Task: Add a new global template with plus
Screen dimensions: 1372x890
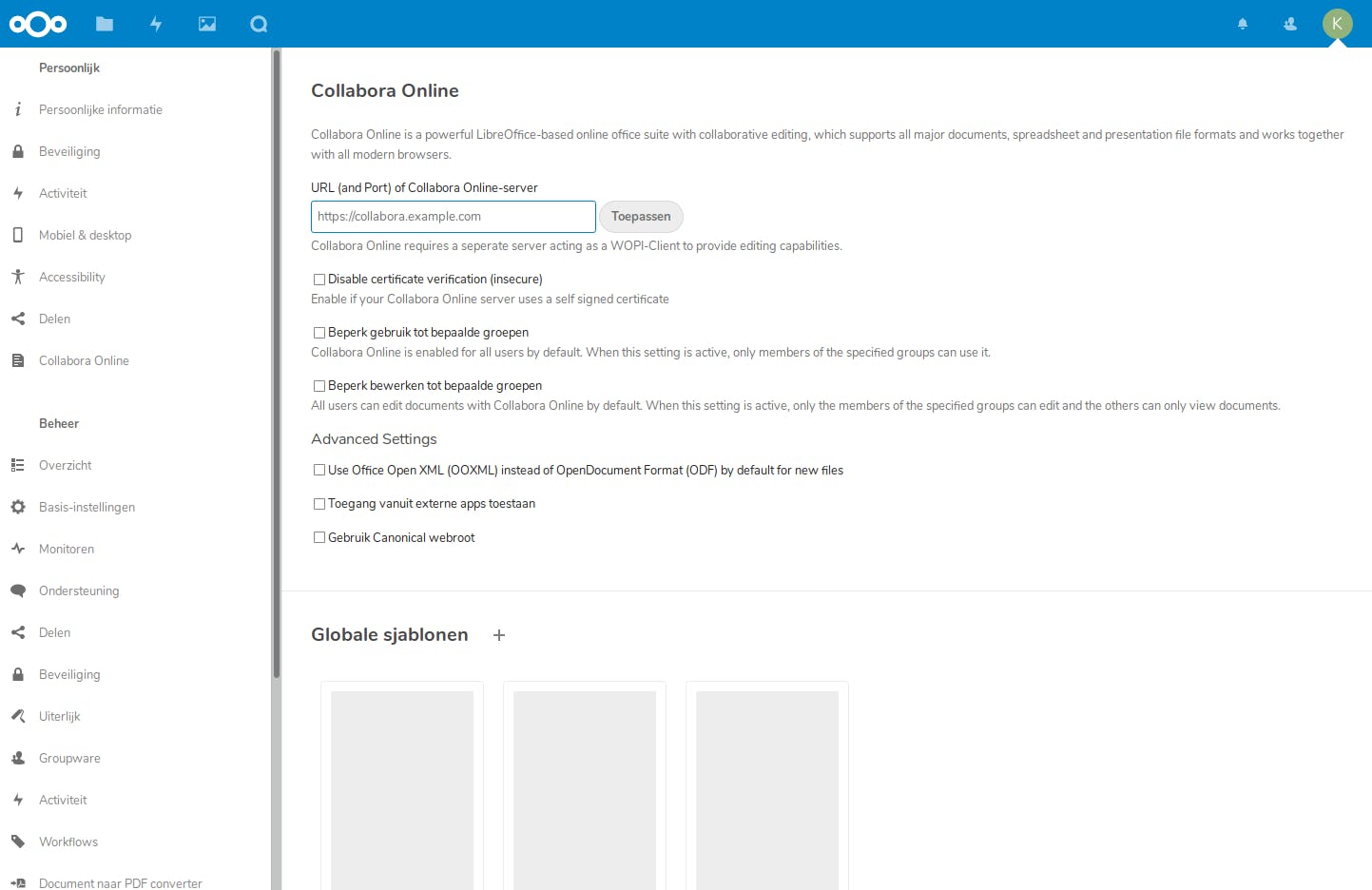Action: point(499,635)
